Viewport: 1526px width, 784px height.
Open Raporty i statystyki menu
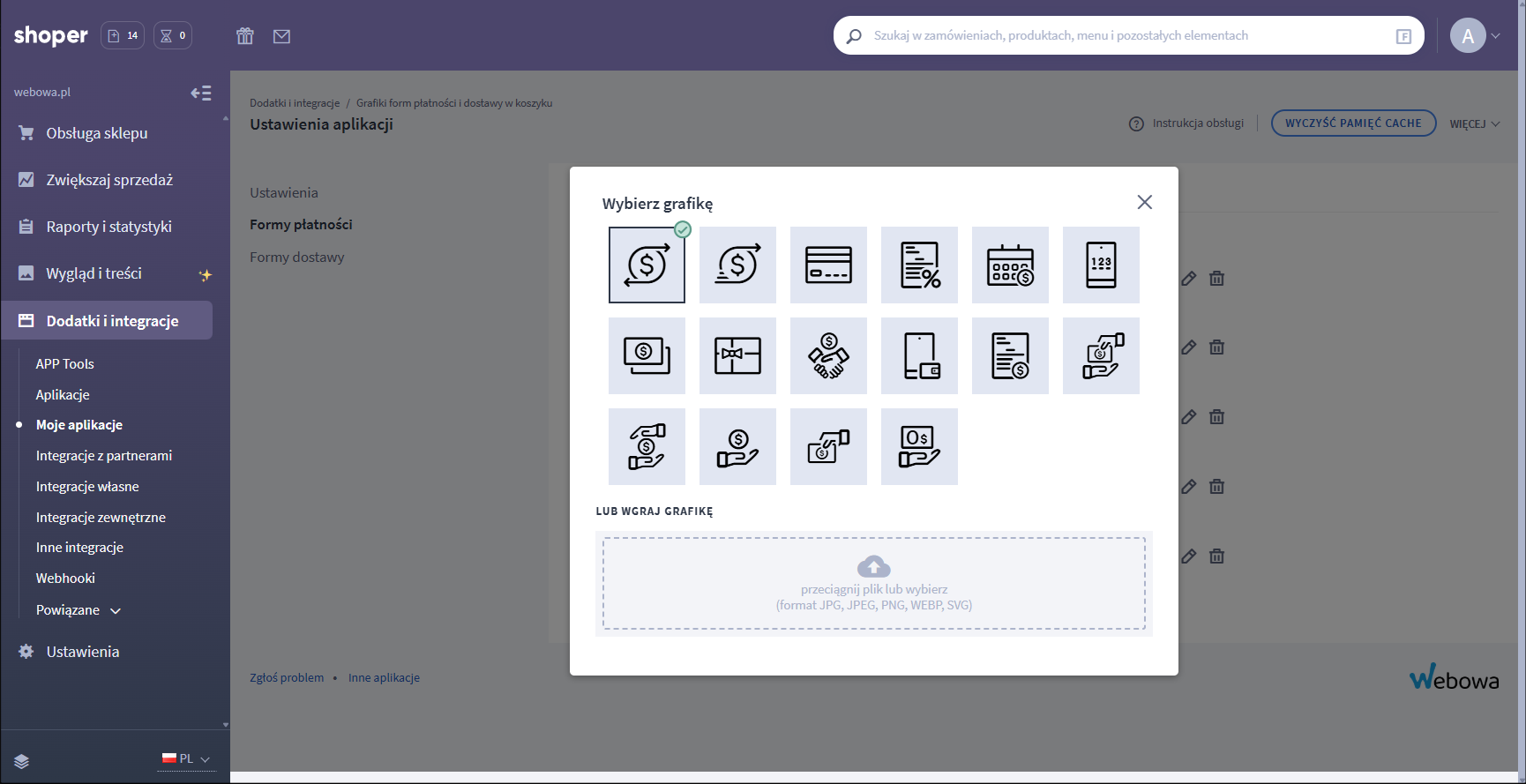coord(108,227)
